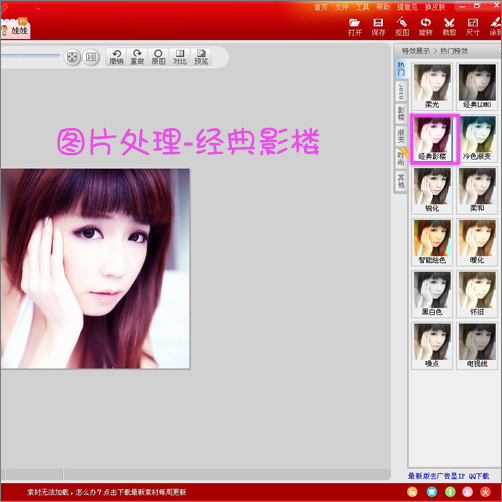Compare before and after with 对比
The height and width of the screenshot is (502, 502).
180,57
